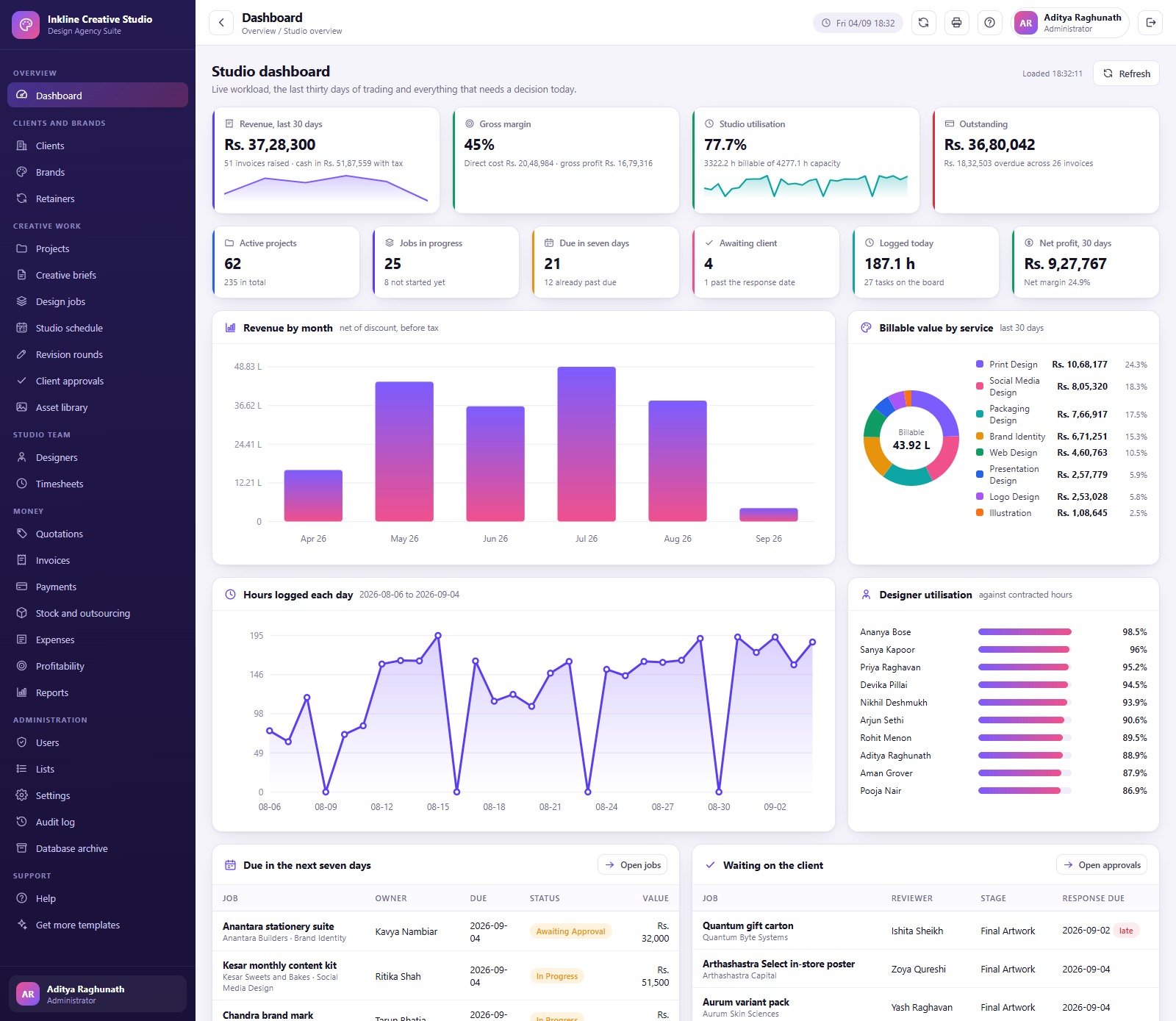Click the Profitability target icon
The height and width of the screenshot is (1021, 1176).
pyautogui.click(x=22, y=666)
